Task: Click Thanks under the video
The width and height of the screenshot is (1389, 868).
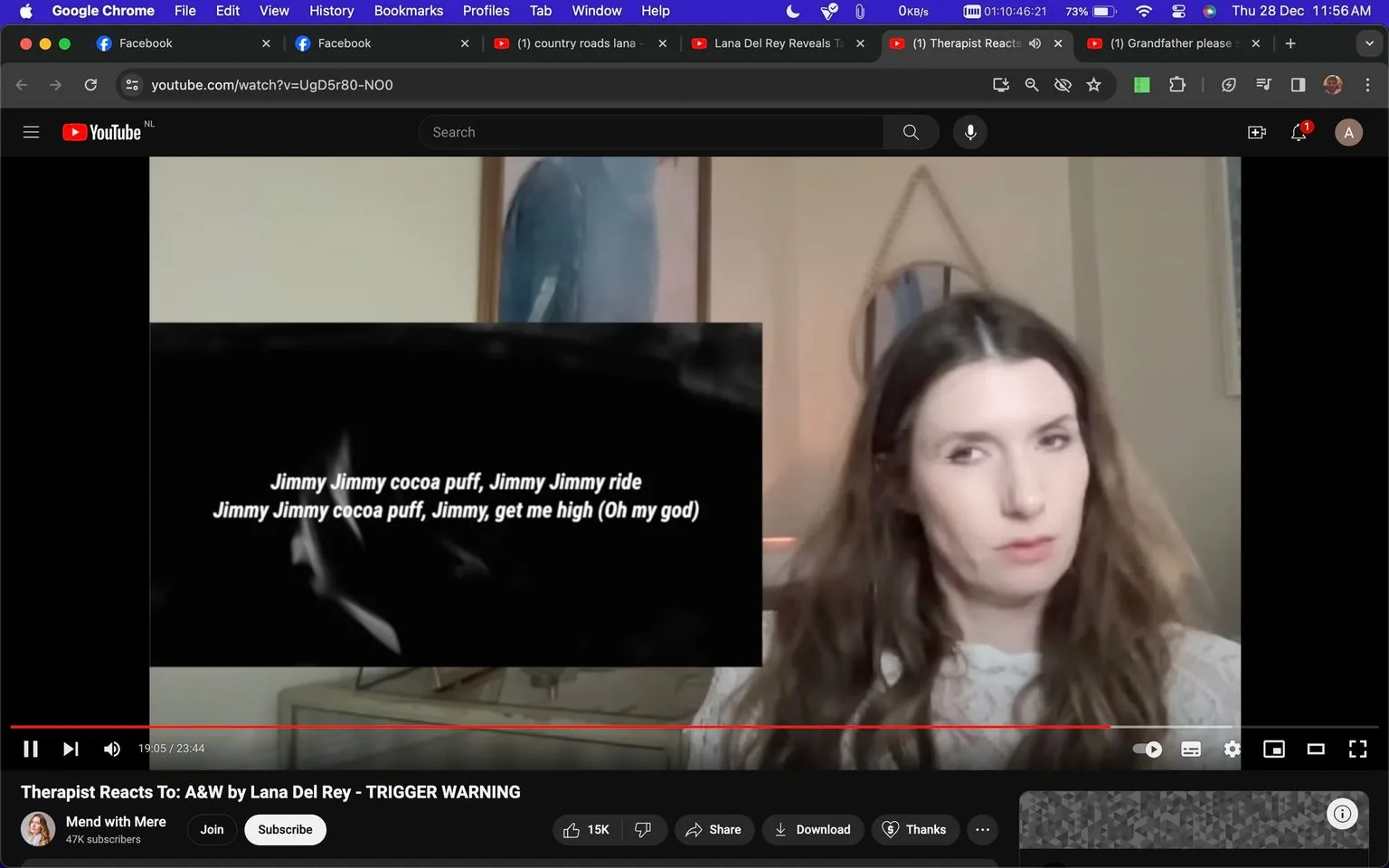Action: point(915,829)
